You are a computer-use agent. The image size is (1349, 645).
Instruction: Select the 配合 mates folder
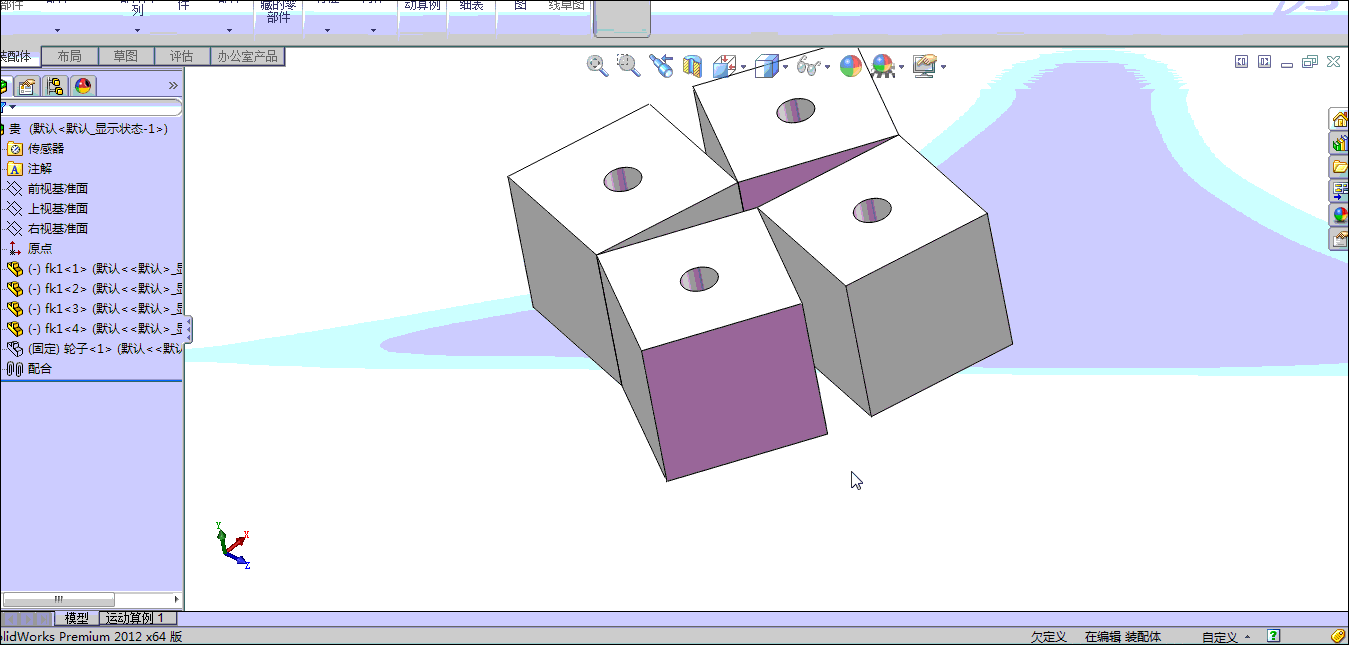(40, 368)
